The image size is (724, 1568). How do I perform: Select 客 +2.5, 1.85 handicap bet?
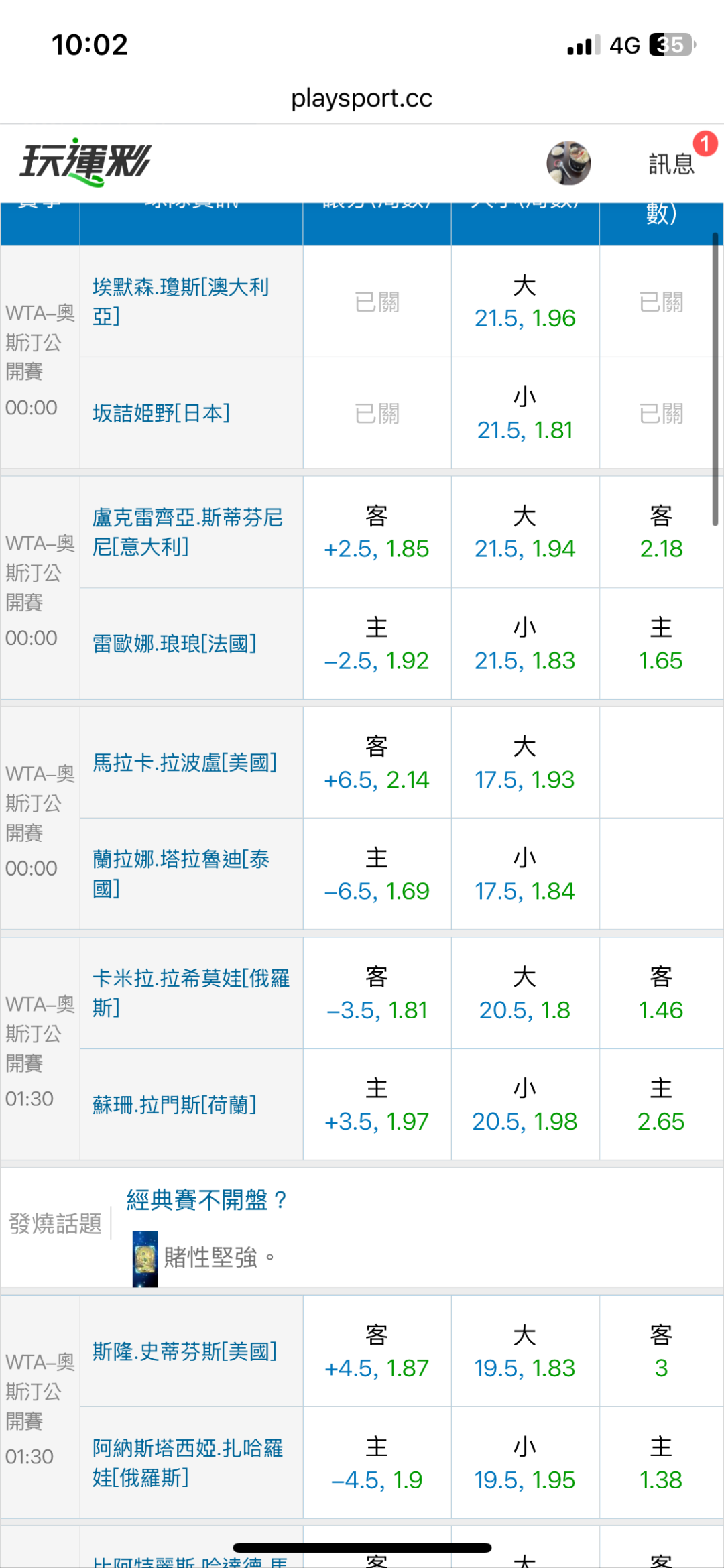point(376,532)
